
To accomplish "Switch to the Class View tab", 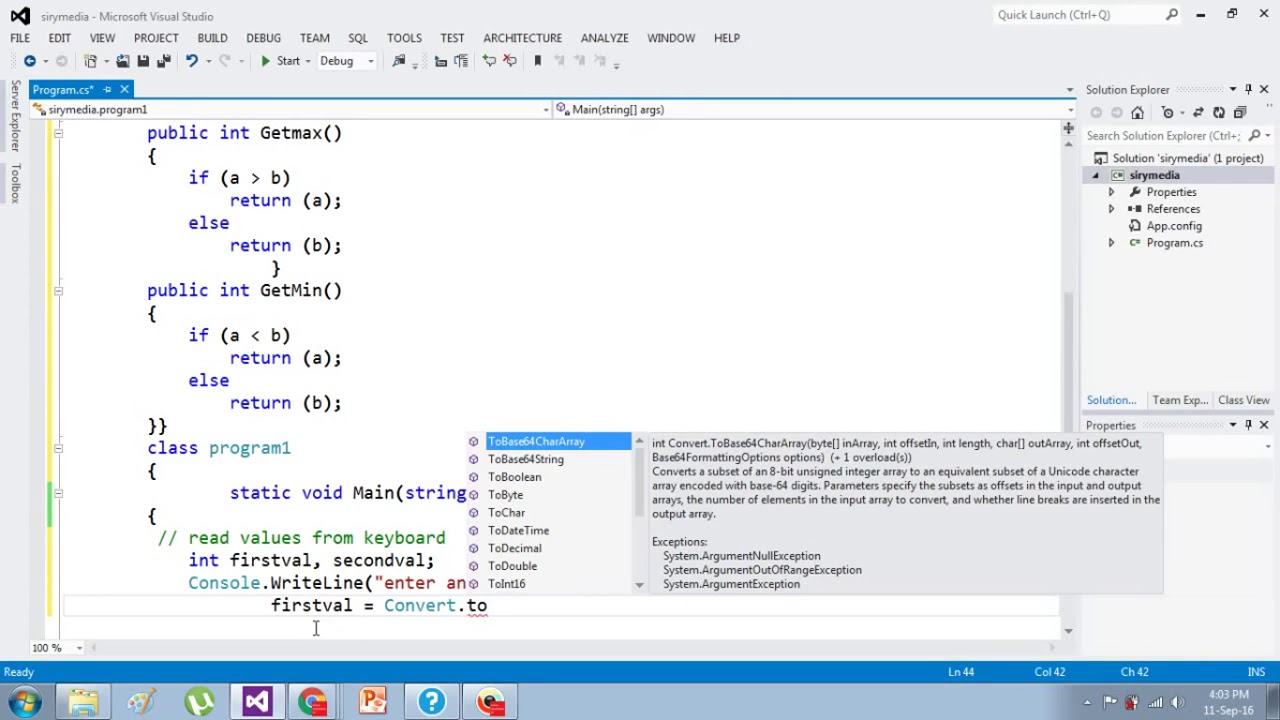I will tap(1243, 400).
